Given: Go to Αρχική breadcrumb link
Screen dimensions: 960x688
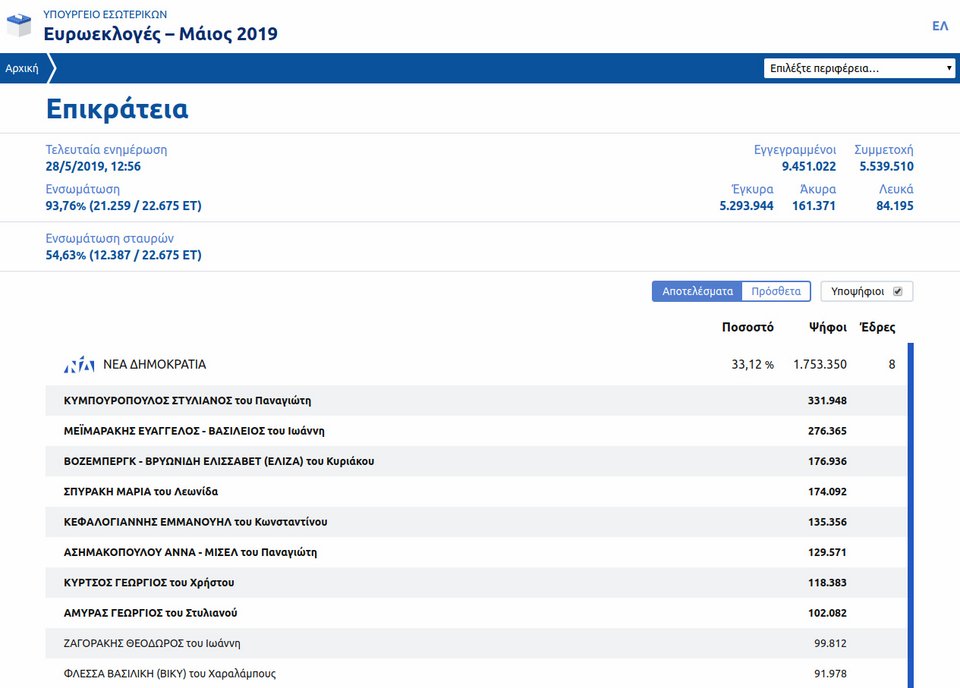Looking at the screenshot, I should click(x=22, y=68).
